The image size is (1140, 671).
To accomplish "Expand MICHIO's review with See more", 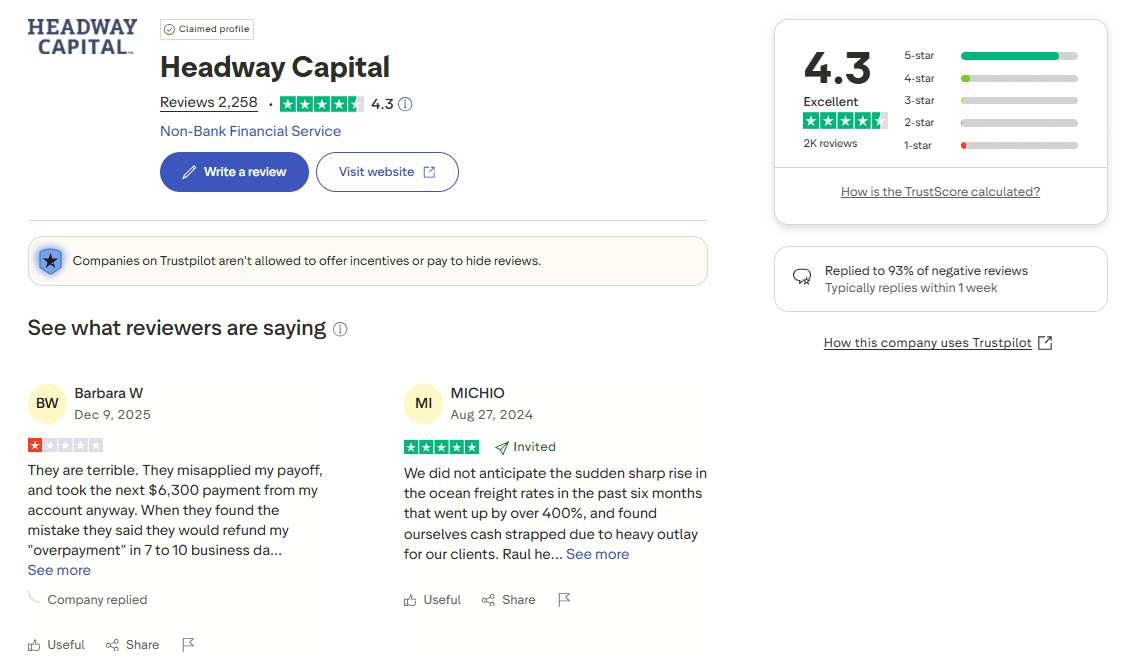I will 597,553.
